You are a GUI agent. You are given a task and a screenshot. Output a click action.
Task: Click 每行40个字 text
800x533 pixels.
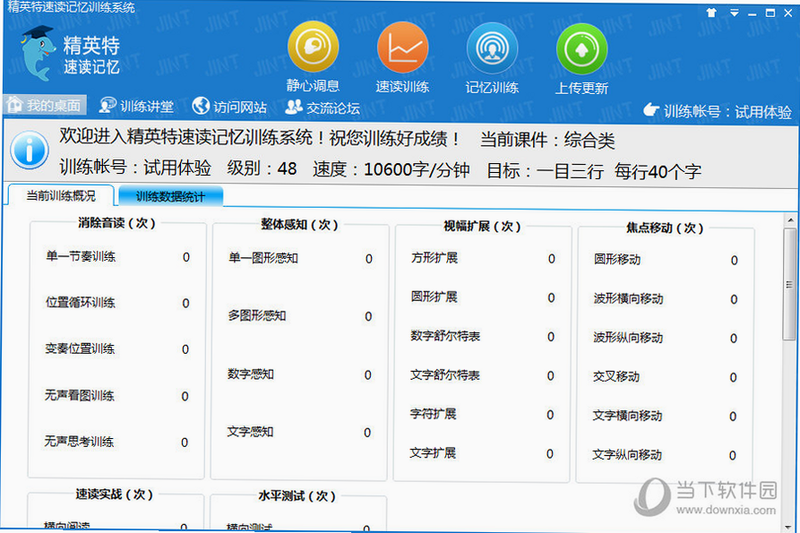point(658,172)
